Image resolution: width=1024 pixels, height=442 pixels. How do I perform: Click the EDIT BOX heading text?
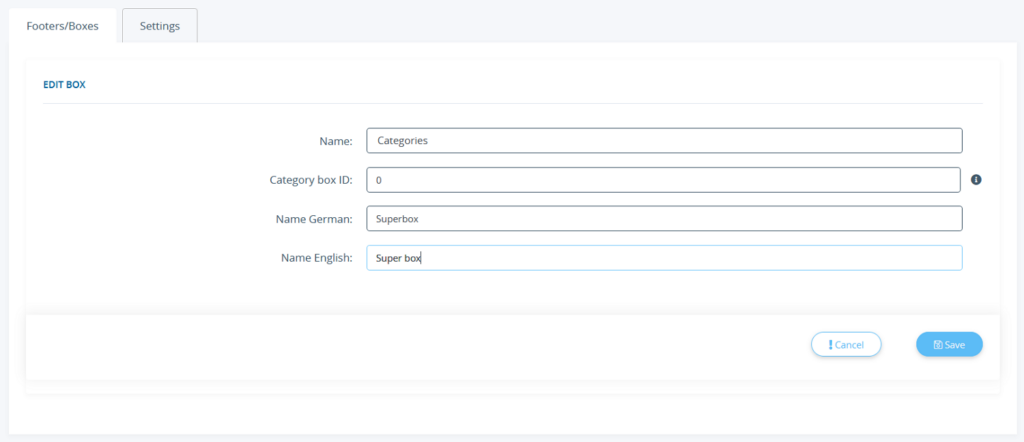point(64,85)
